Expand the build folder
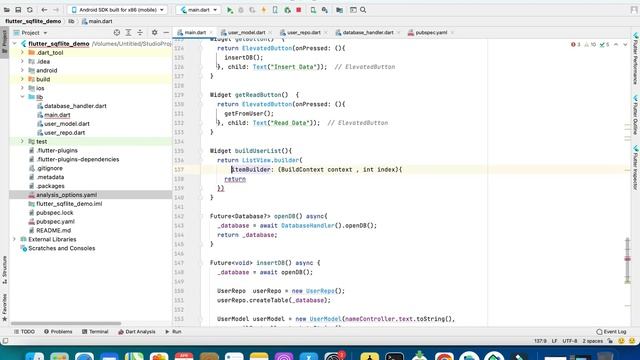Viewport: 640px width, 360px height. [22, 79]
